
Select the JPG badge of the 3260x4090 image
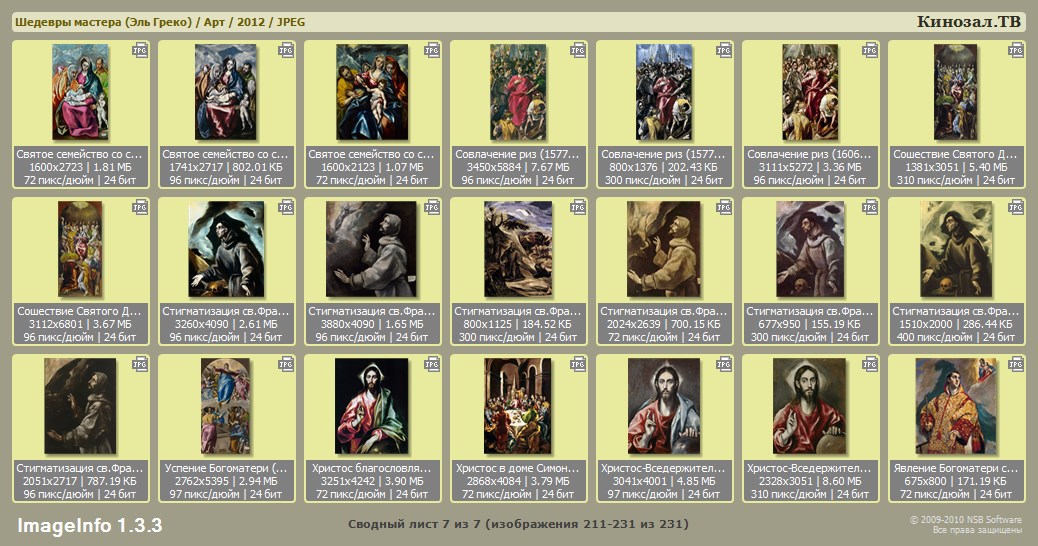point(286,208)
